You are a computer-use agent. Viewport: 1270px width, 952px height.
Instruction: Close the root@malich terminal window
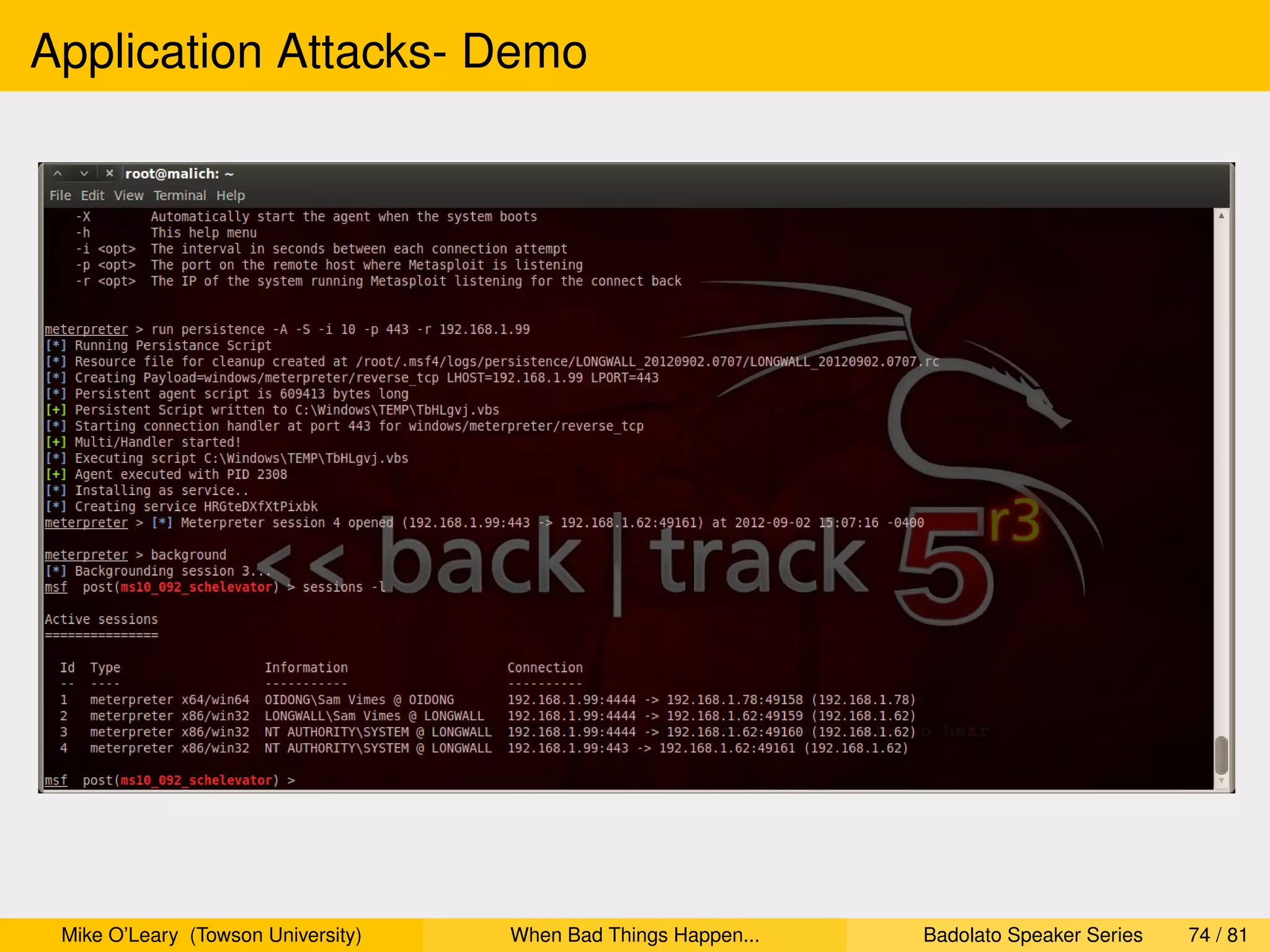pos(110,174)
